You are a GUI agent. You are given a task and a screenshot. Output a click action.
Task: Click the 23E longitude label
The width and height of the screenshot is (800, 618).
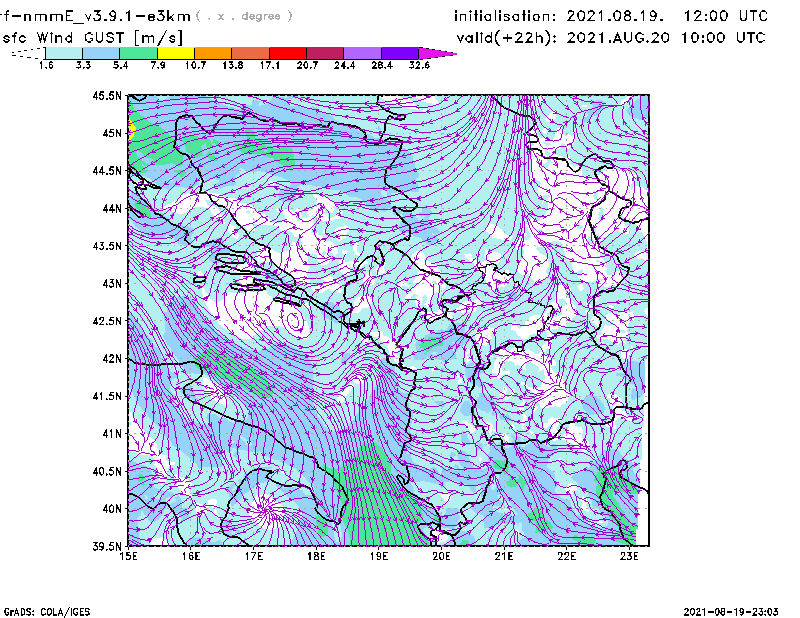pos(629,556)
